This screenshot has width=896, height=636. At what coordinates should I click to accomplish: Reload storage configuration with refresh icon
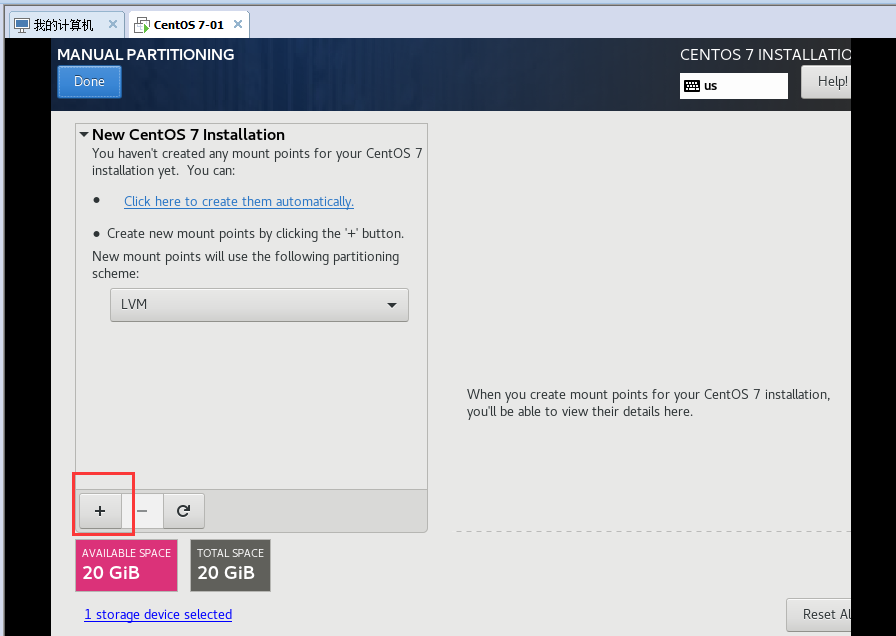pyautogui.click(x=183, y=511)
